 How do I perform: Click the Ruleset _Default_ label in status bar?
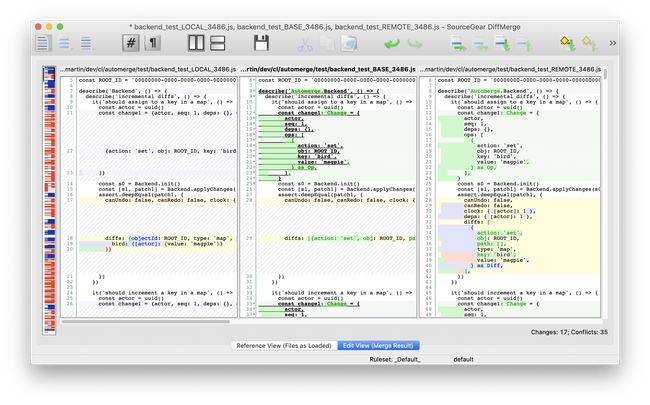(x=395, y=358)
